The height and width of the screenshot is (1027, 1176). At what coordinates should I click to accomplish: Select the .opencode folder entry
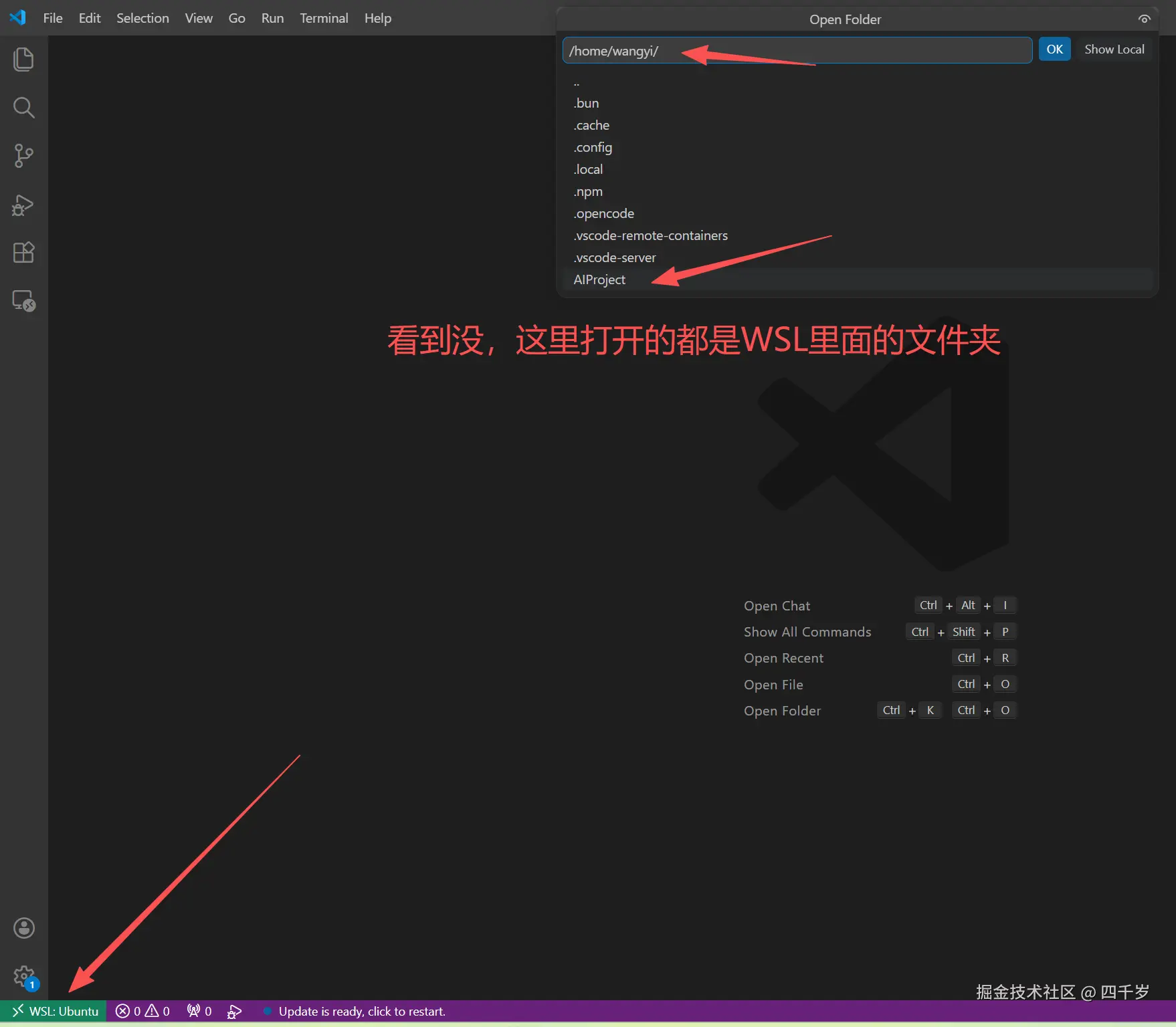[857, 213]
